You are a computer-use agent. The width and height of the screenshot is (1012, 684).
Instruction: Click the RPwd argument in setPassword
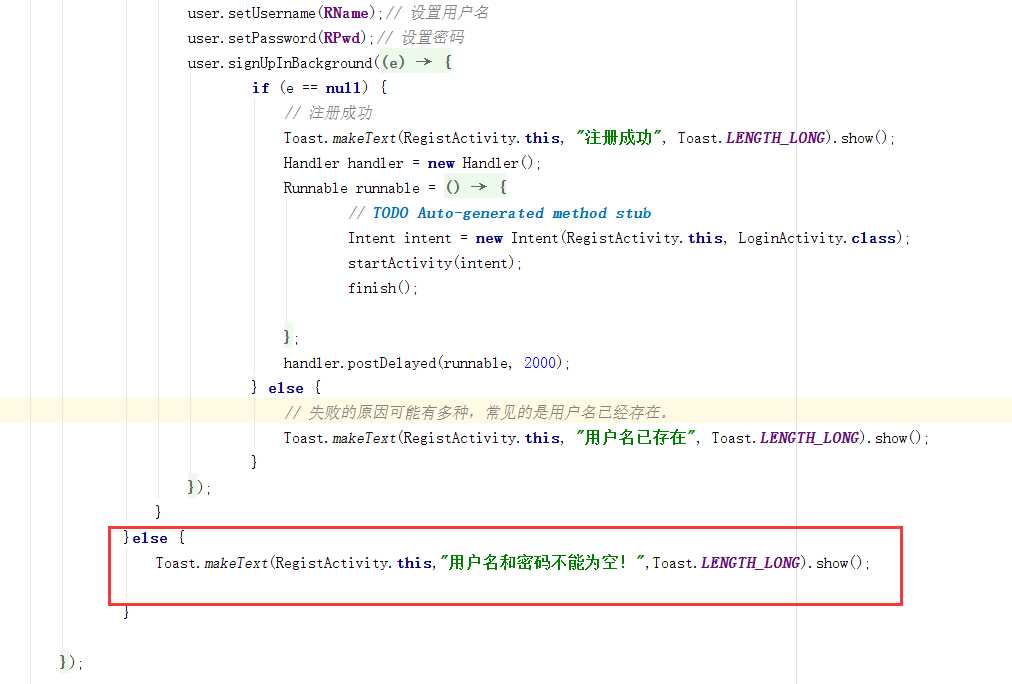pyautogui.click(x=341, y=38)
